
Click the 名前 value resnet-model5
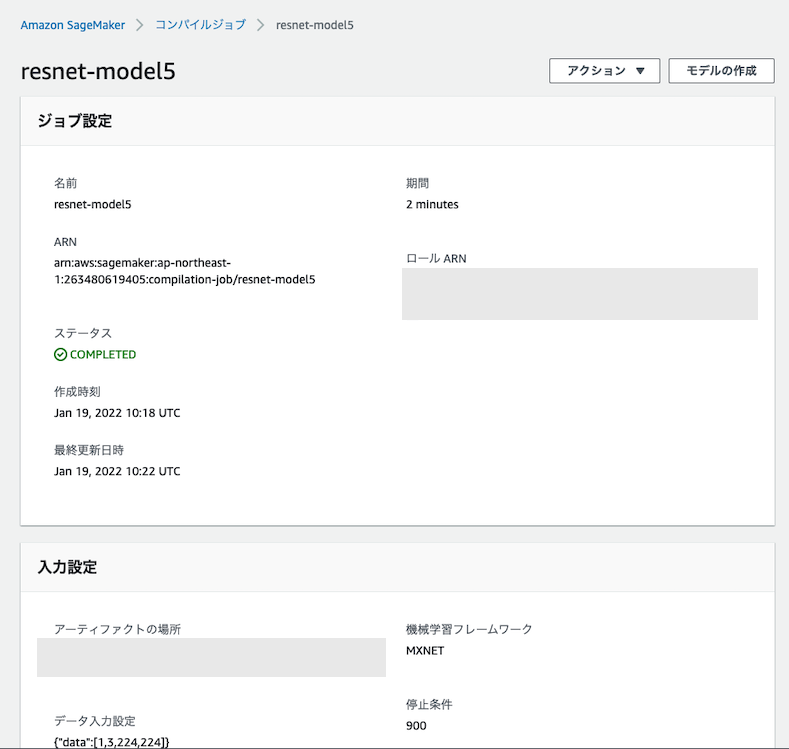(93, 204)
